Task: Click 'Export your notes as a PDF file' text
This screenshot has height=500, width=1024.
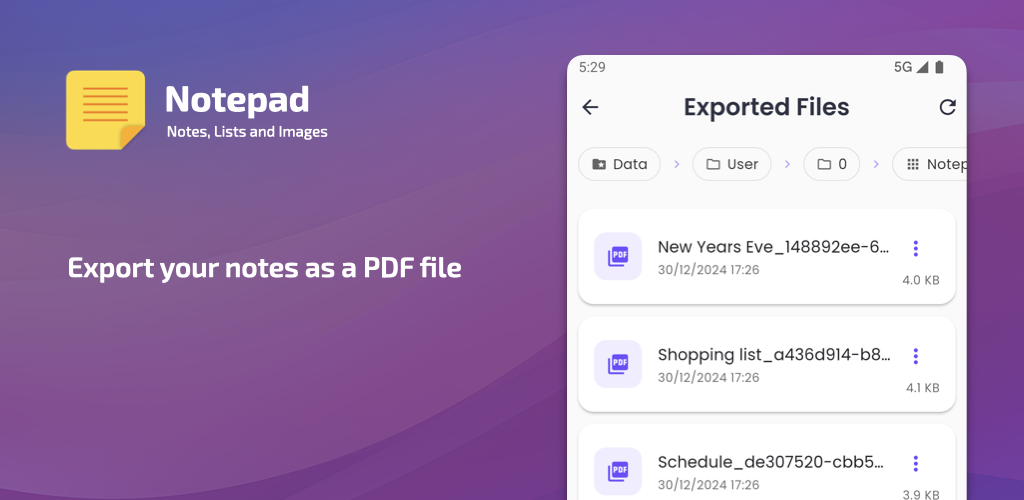Action: coord(264,268)
